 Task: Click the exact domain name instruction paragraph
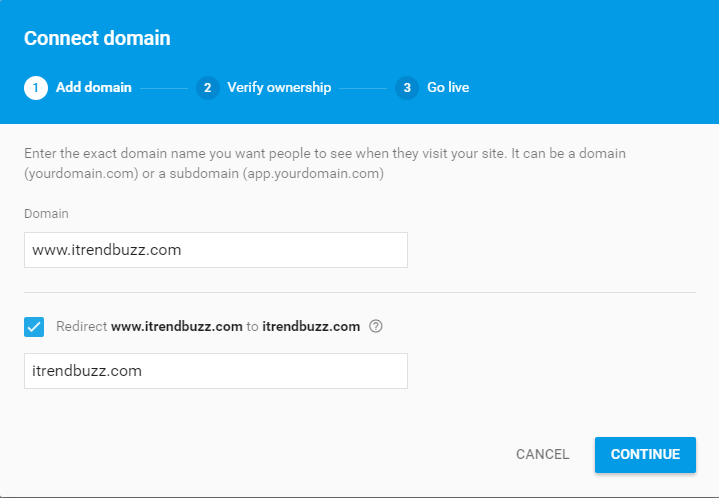coord(325,163)
